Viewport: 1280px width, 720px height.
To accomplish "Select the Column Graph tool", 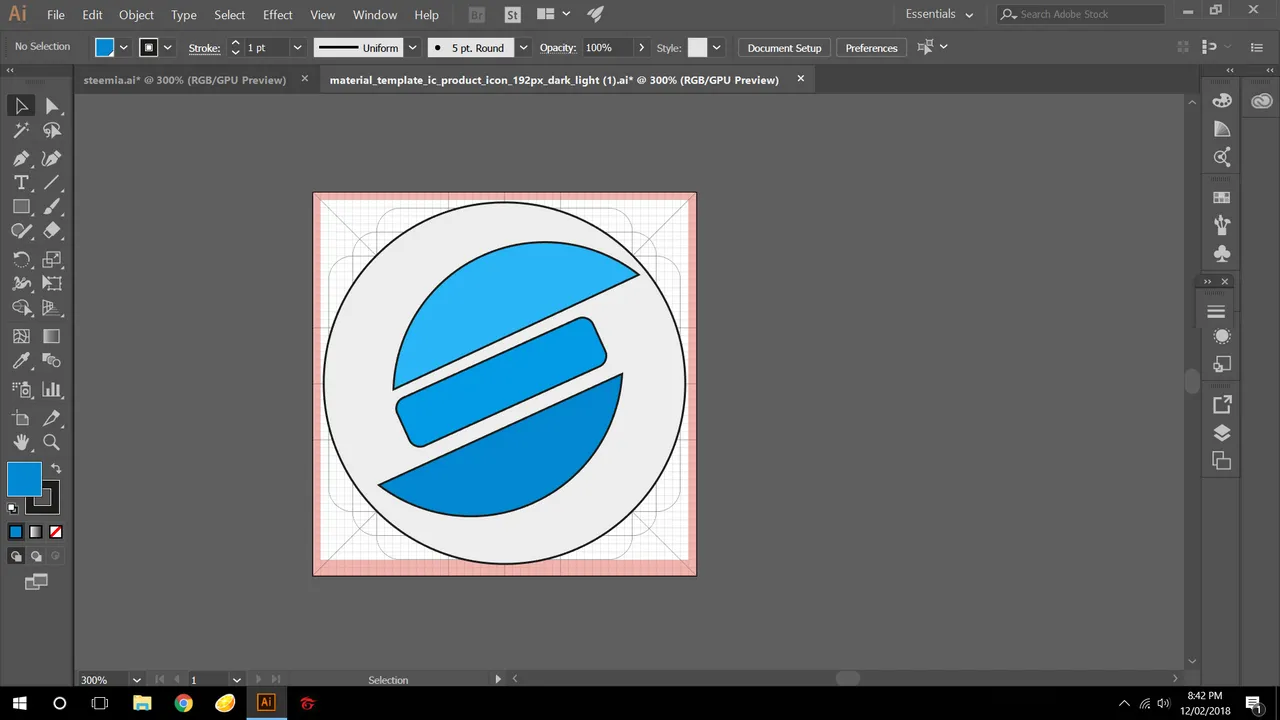I will click(x=52, y=389).
